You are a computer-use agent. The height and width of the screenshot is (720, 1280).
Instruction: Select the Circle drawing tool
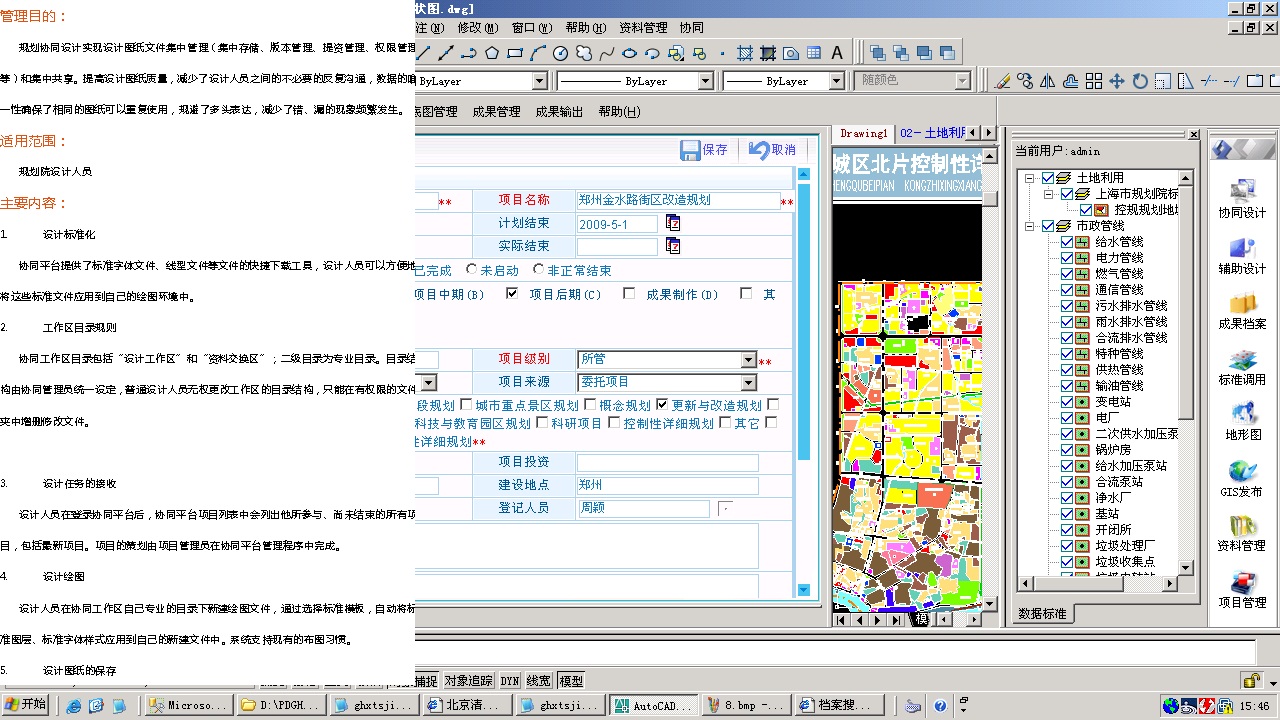[x=561, y=53]
